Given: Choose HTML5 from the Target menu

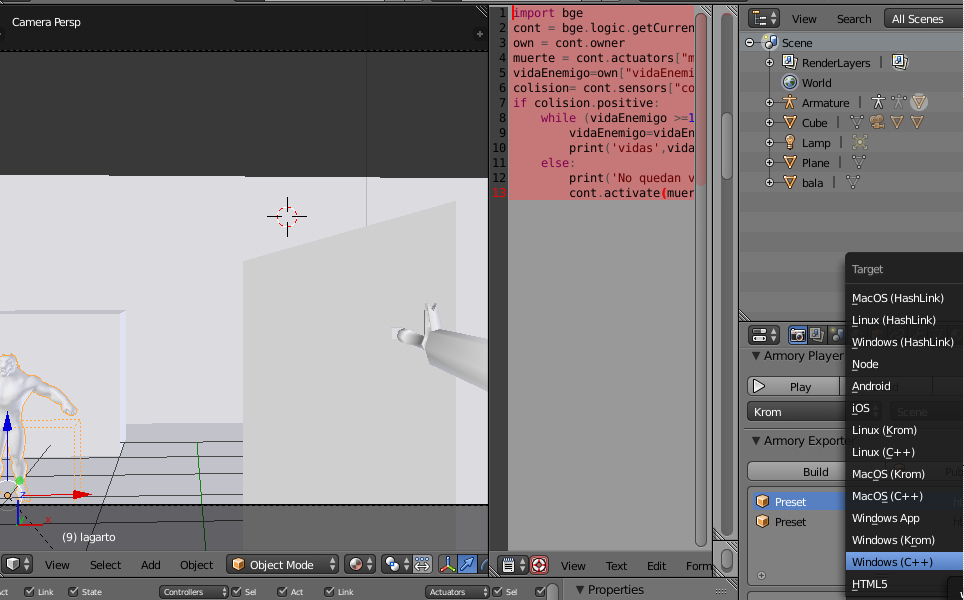Looking at the screenshot, I should pos(904,584).
